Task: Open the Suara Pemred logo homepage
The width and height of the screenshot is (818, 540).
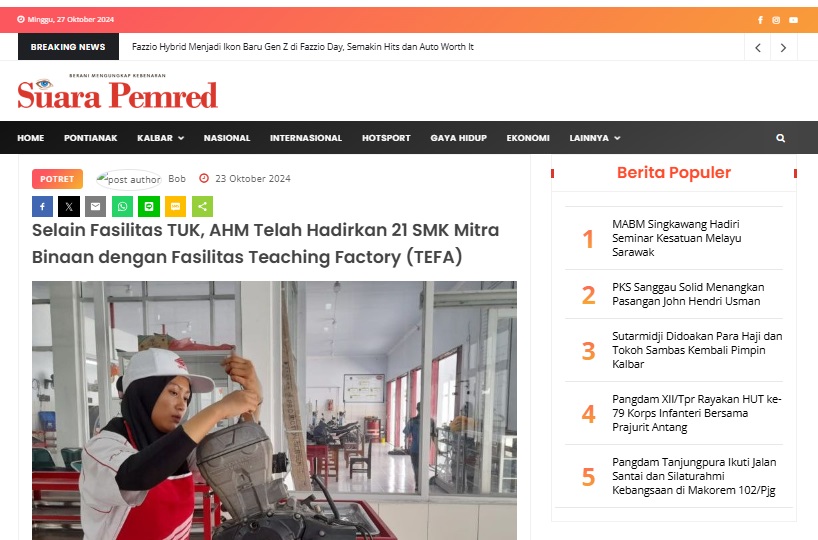Action: click(x=117, y=91)
